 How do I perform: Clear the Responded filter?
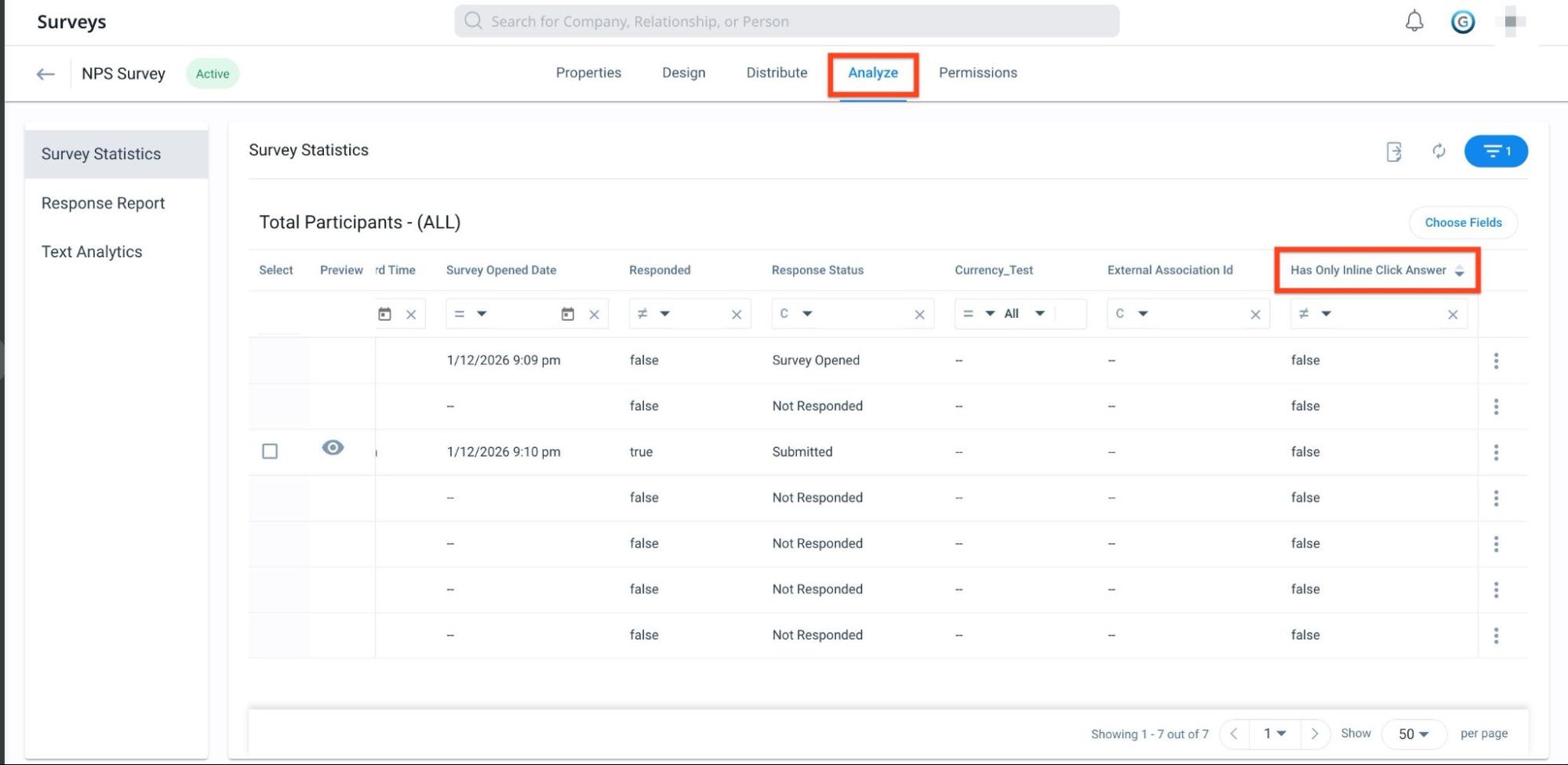[x=737, y=315]
